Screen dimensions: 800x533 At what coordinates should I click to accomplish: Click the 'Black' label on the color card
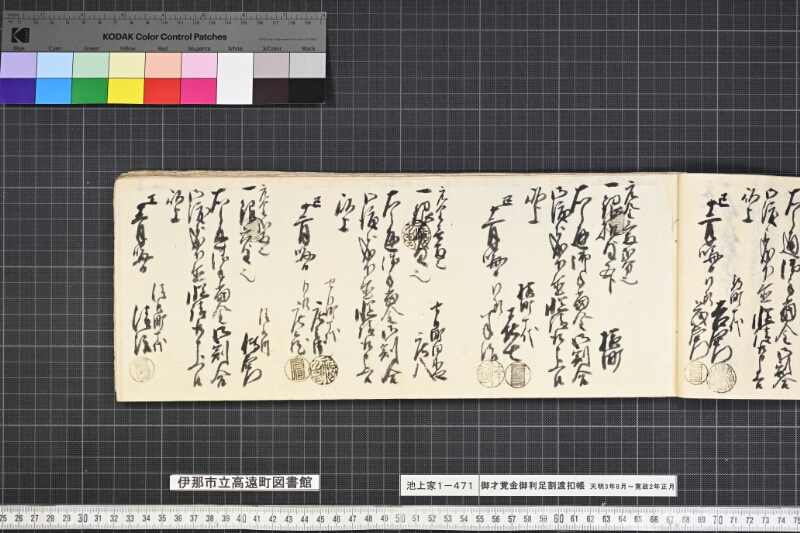309,48
